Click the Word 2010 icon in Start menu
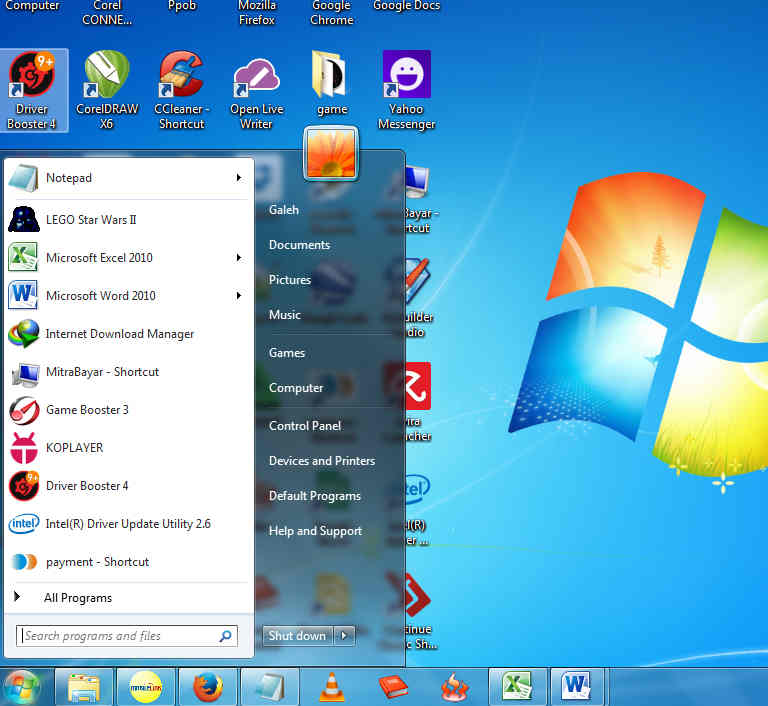The image size is (768, 706). (23, 295)
